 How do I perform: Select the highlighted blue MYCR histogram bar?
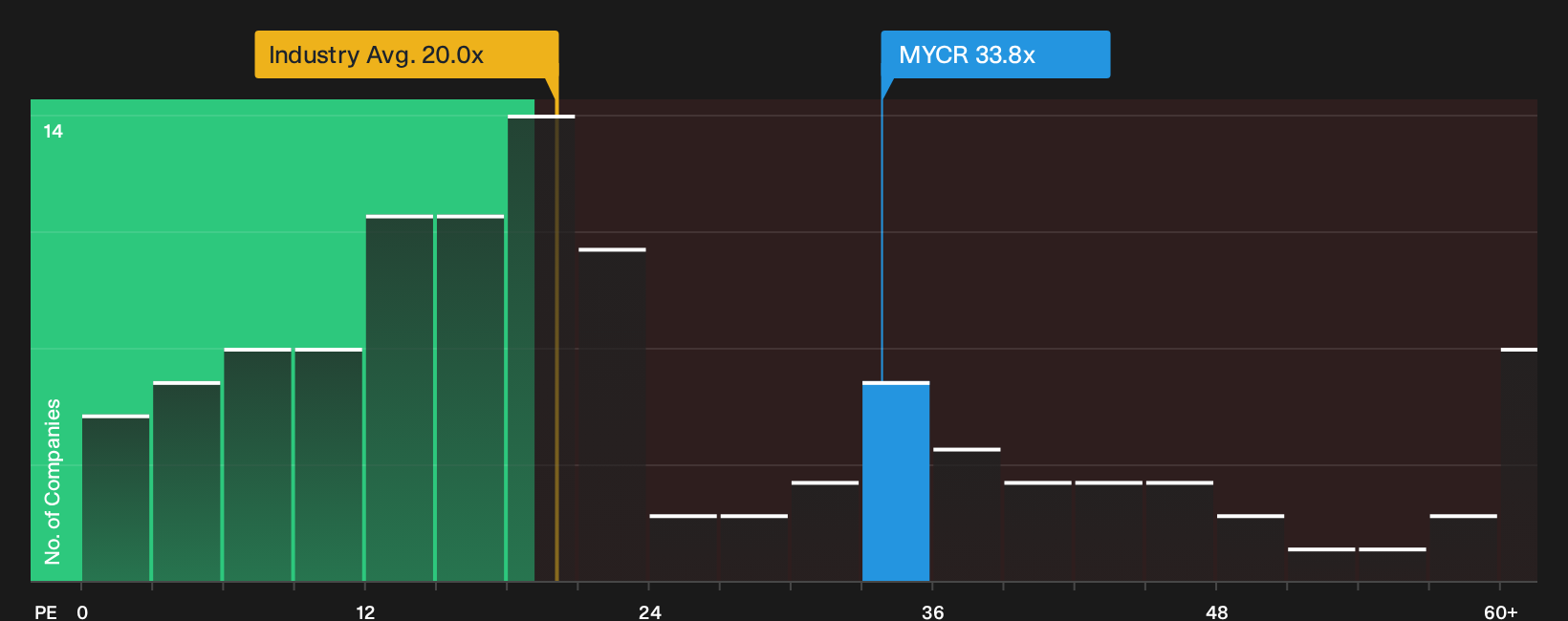click(896, 482)
